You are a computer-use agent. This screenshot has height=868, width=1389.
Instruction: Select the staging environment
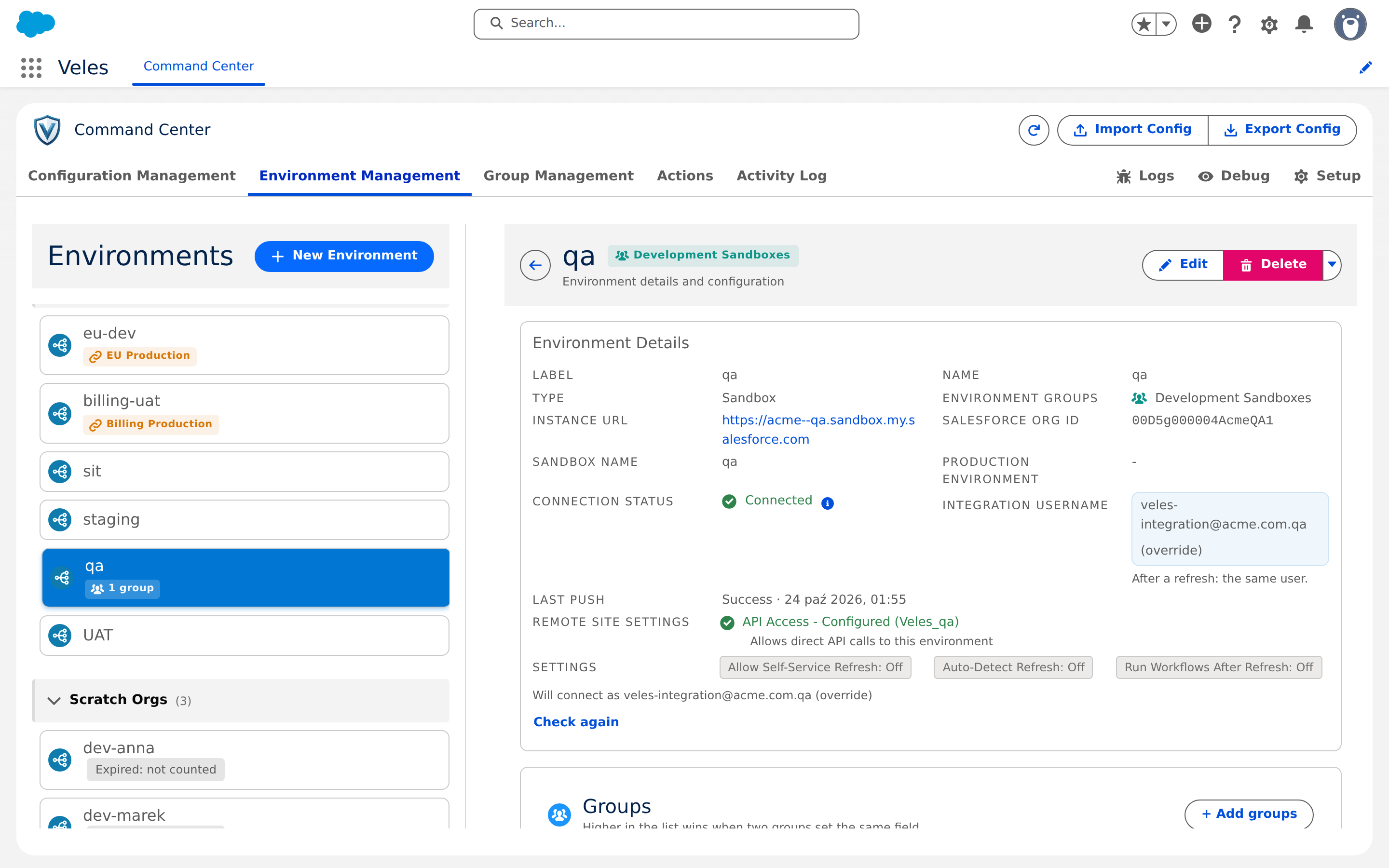point(244,519)
